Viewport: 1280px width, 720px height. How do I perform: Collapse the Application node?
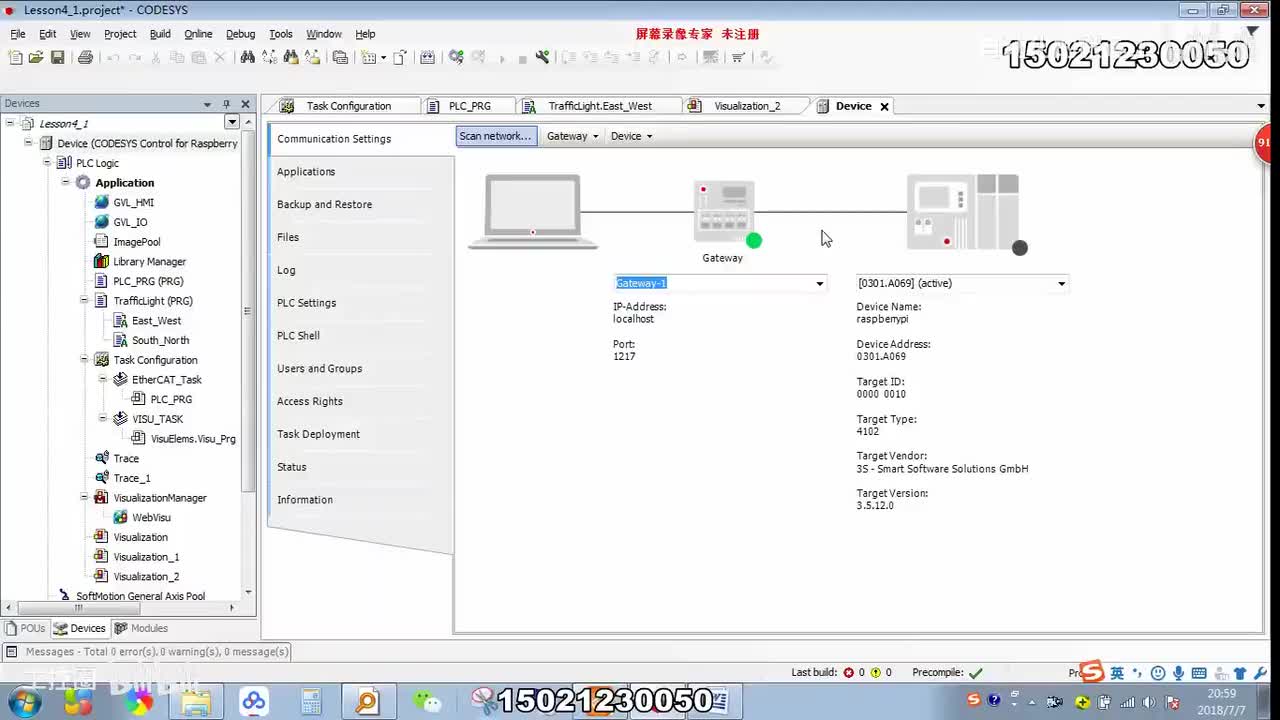66,182
